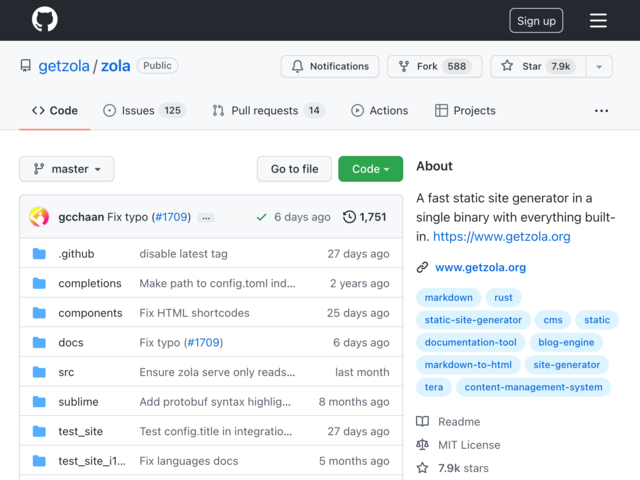Open the Projects tab
640x480 pixels.
coord(465,111)
